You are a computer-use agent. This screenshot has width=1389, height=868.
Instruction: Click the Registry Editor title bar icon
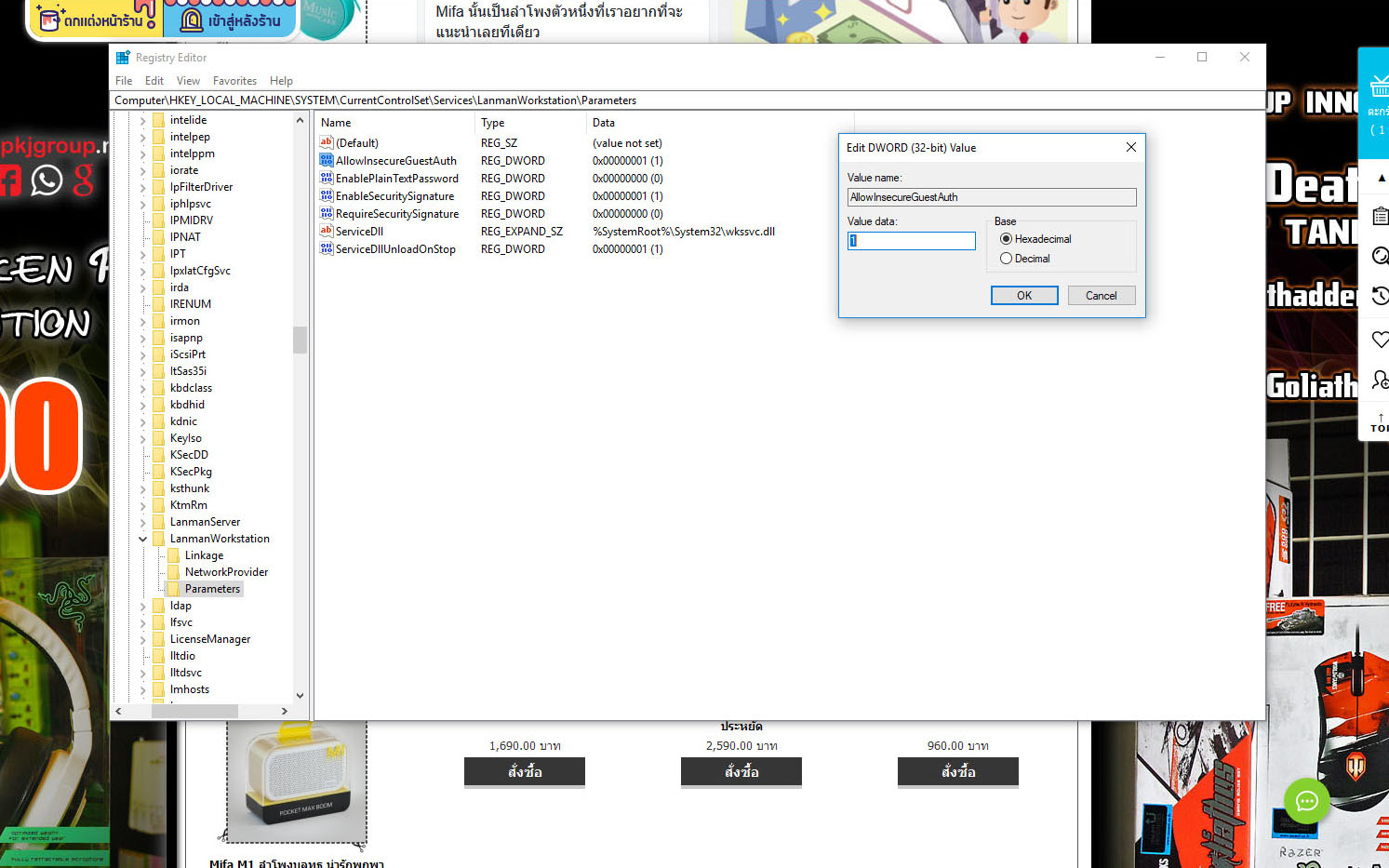(123, 58)
